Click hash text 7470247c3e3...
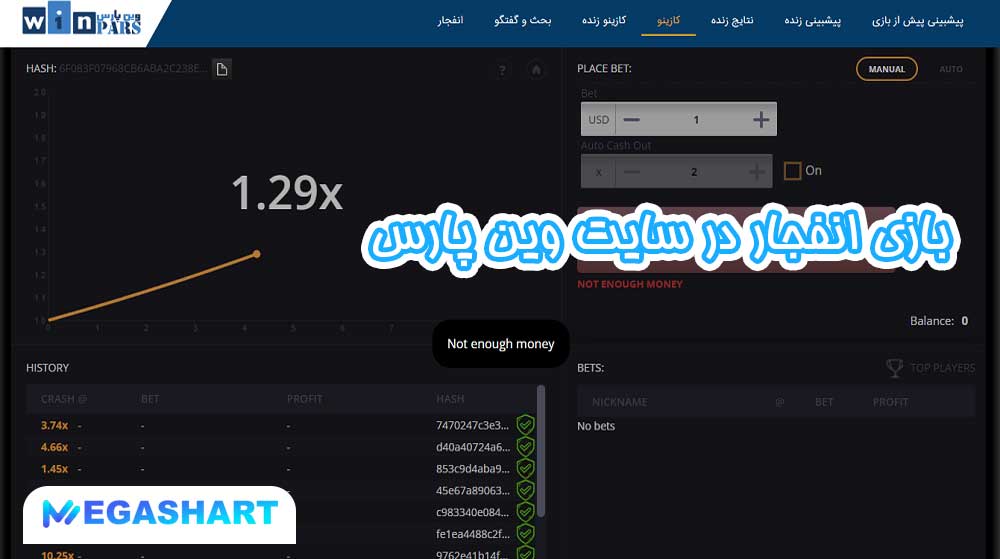 [x=473, y=425]
